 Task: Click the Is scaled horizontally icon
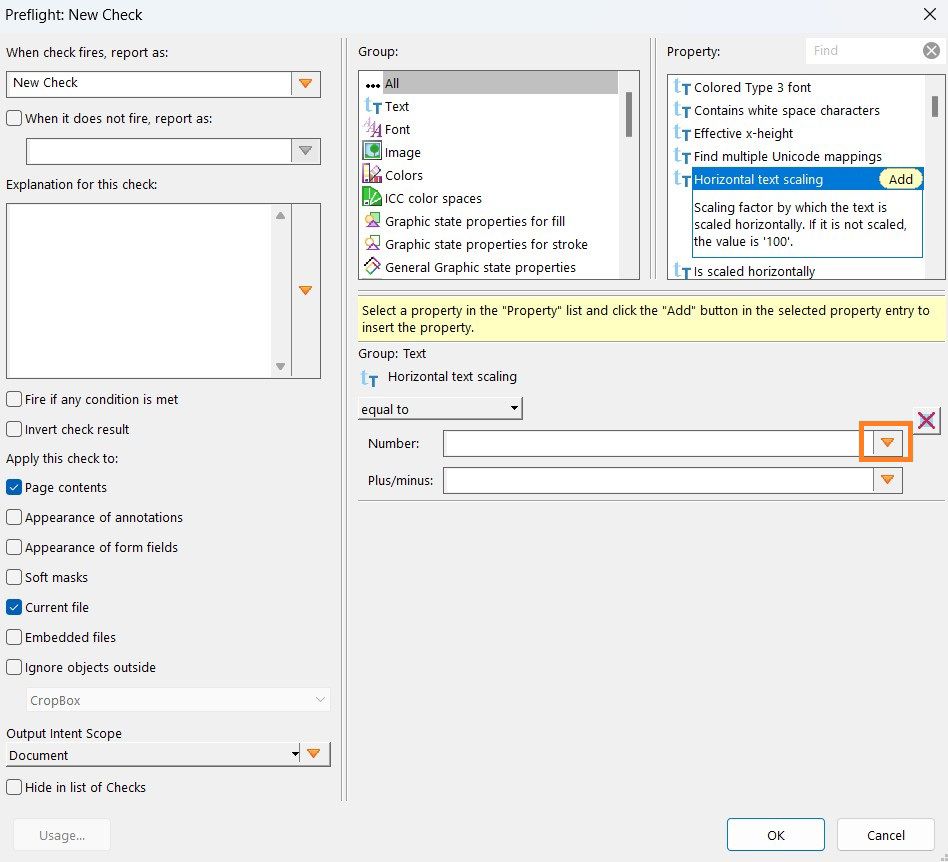tap(682, 271)
